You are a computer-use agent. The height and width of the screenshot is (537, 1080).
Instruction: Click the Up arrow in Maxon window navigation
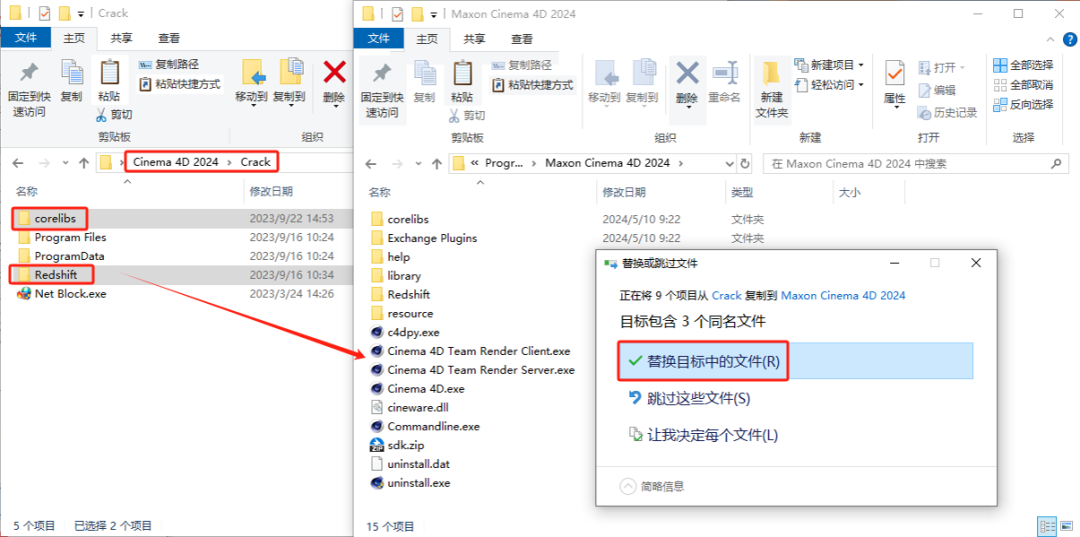436,163
